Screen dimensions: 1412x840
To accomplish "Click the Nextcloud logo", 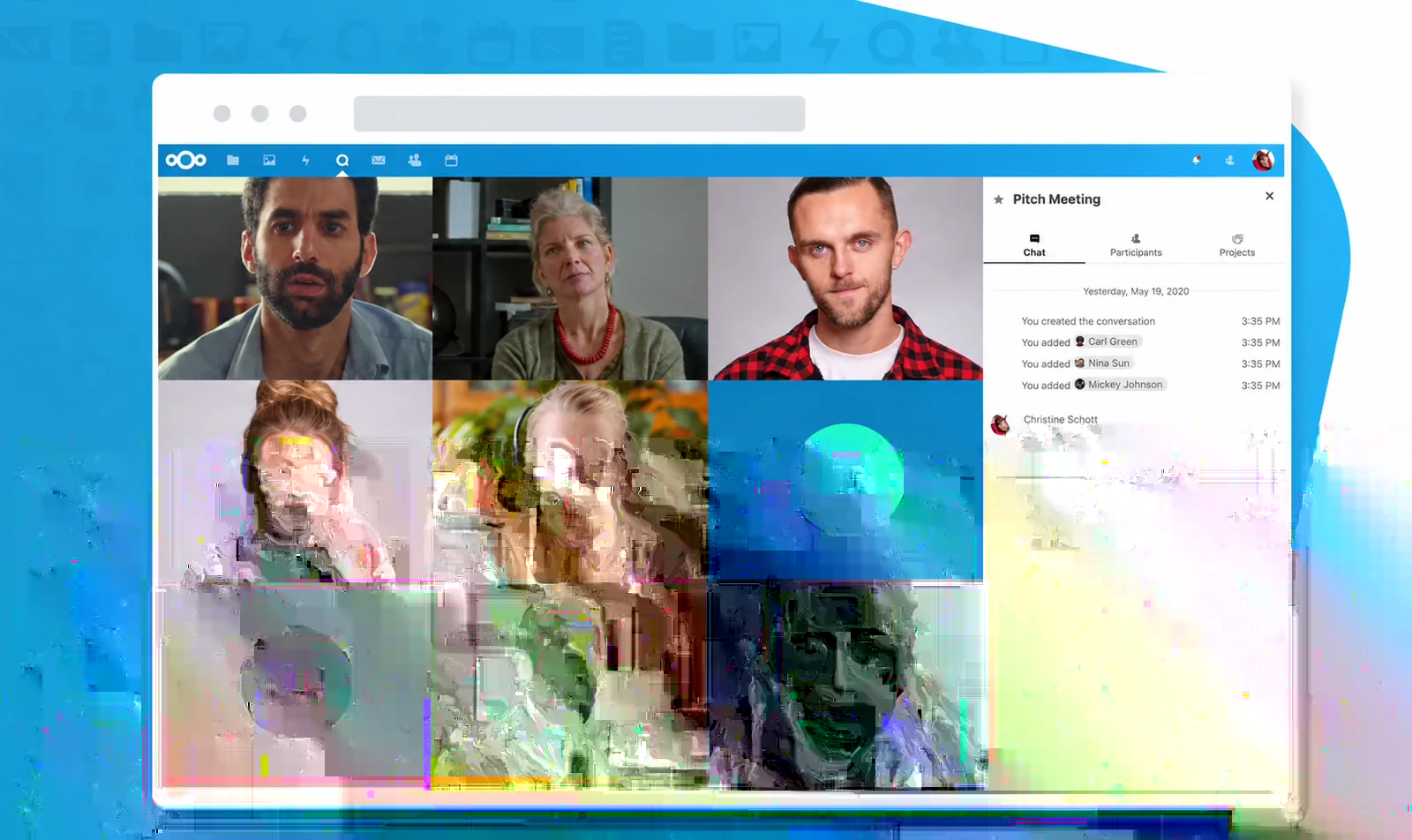I will (x=186, y=160).
